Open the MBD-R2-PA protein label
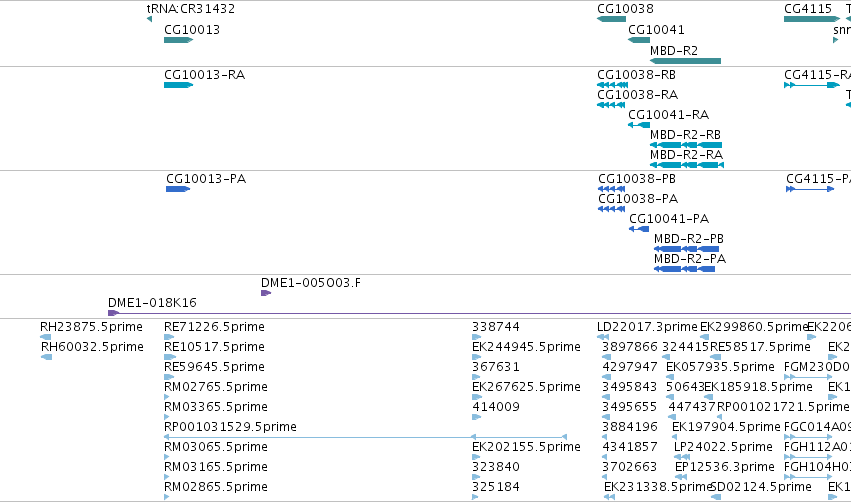The width and height of the screenshot is (851, 502). point(690,259)
